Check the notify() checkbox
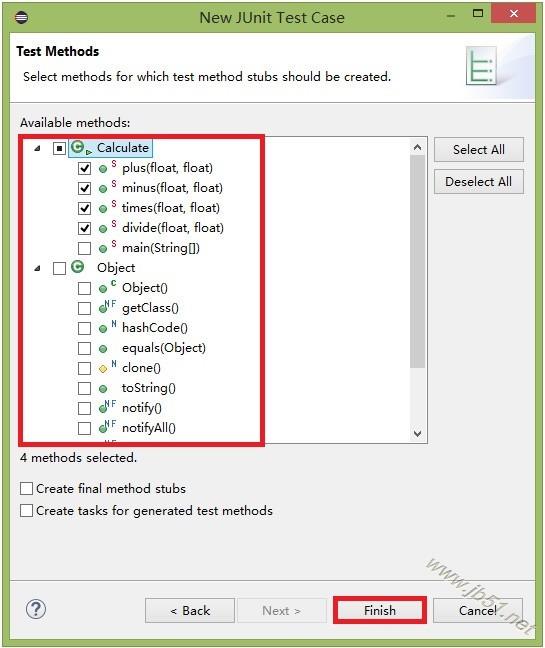This screenshot has height=648, width=545. [84, 408]
